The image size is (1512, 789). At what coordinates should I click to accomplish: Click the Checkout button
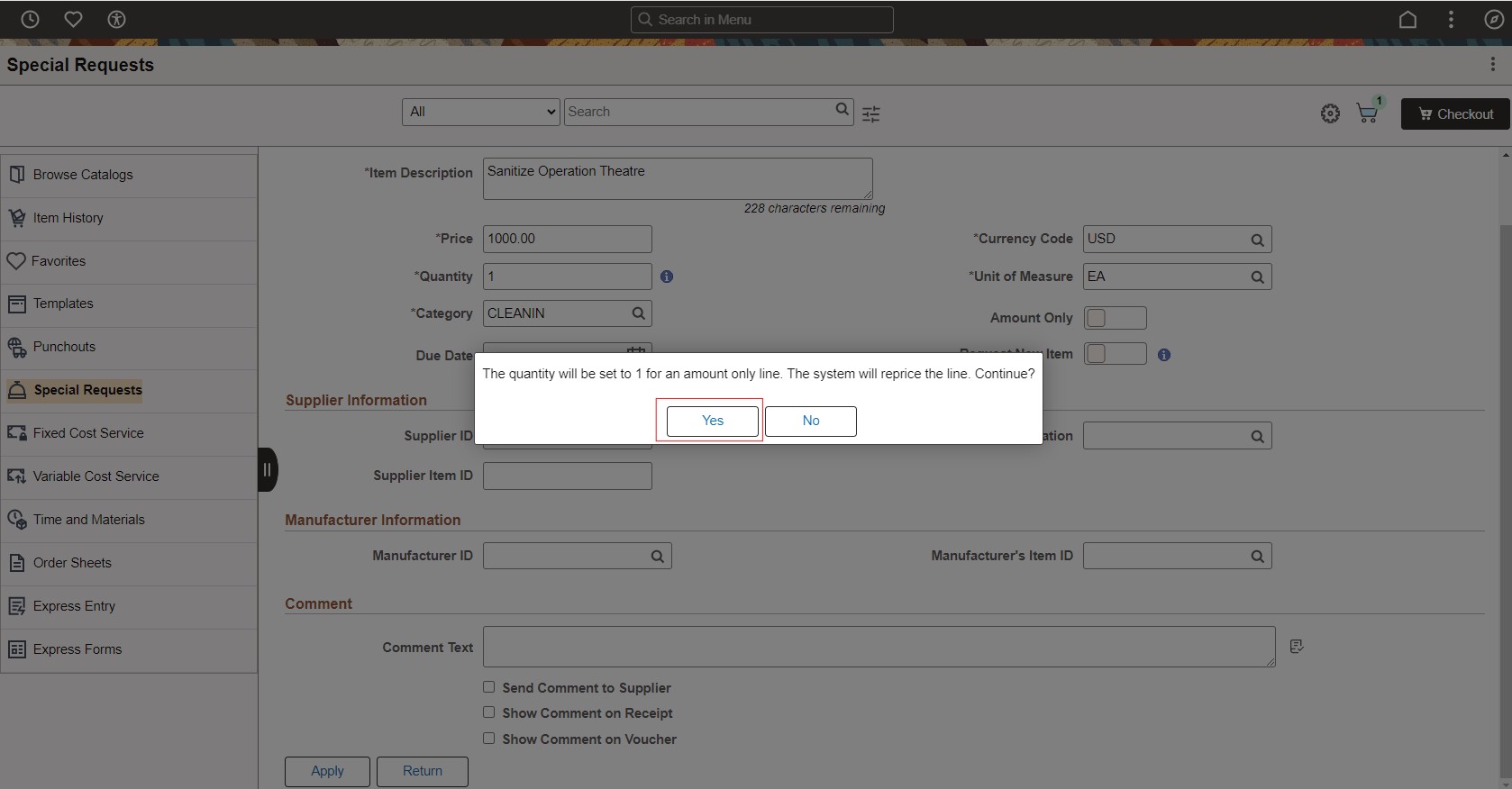(x=1455, y=113)
